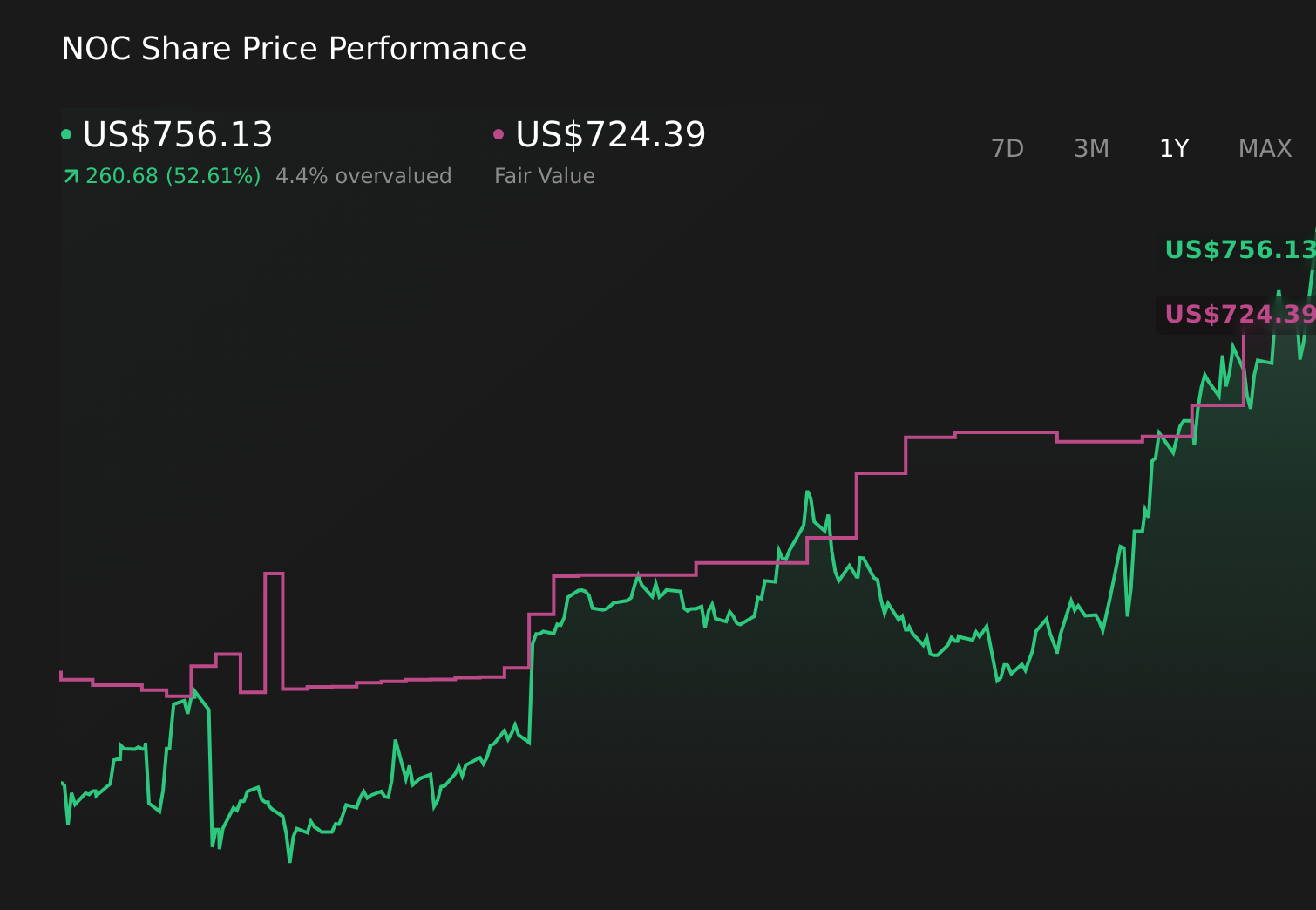This screenshot has height=910, width=1316.
Task: Toggle the overvalued indicator label
Action: point(363,175)
